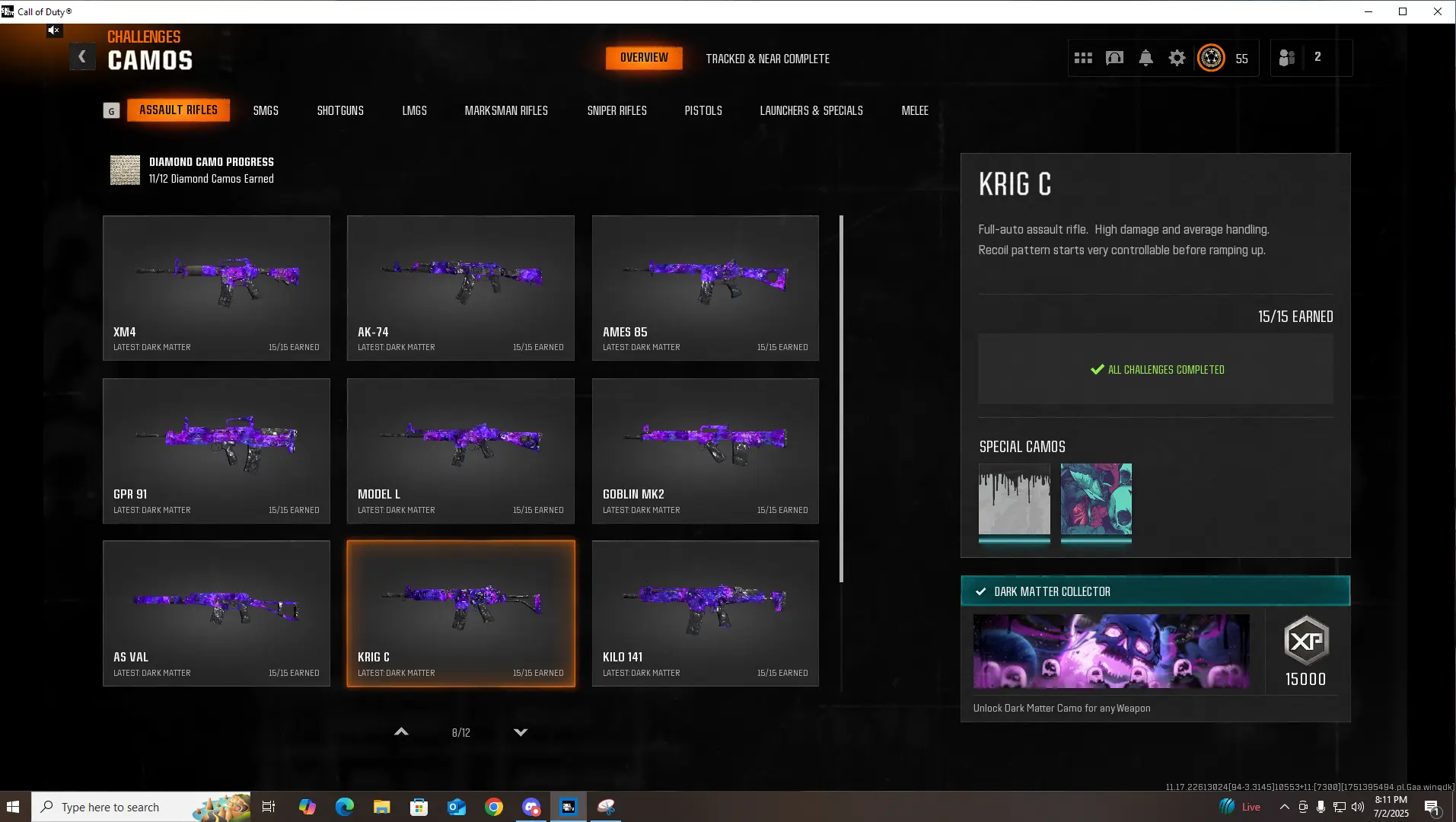Click the muted speaker icon
Image resolution: width=1456 pixels, height=822 pixels.
[53, 30]
